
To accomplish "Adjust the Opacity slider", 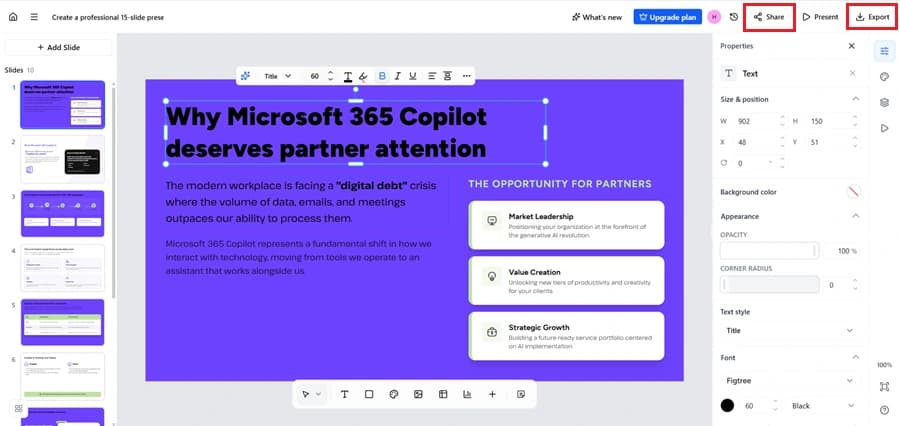I will point(769,251).
